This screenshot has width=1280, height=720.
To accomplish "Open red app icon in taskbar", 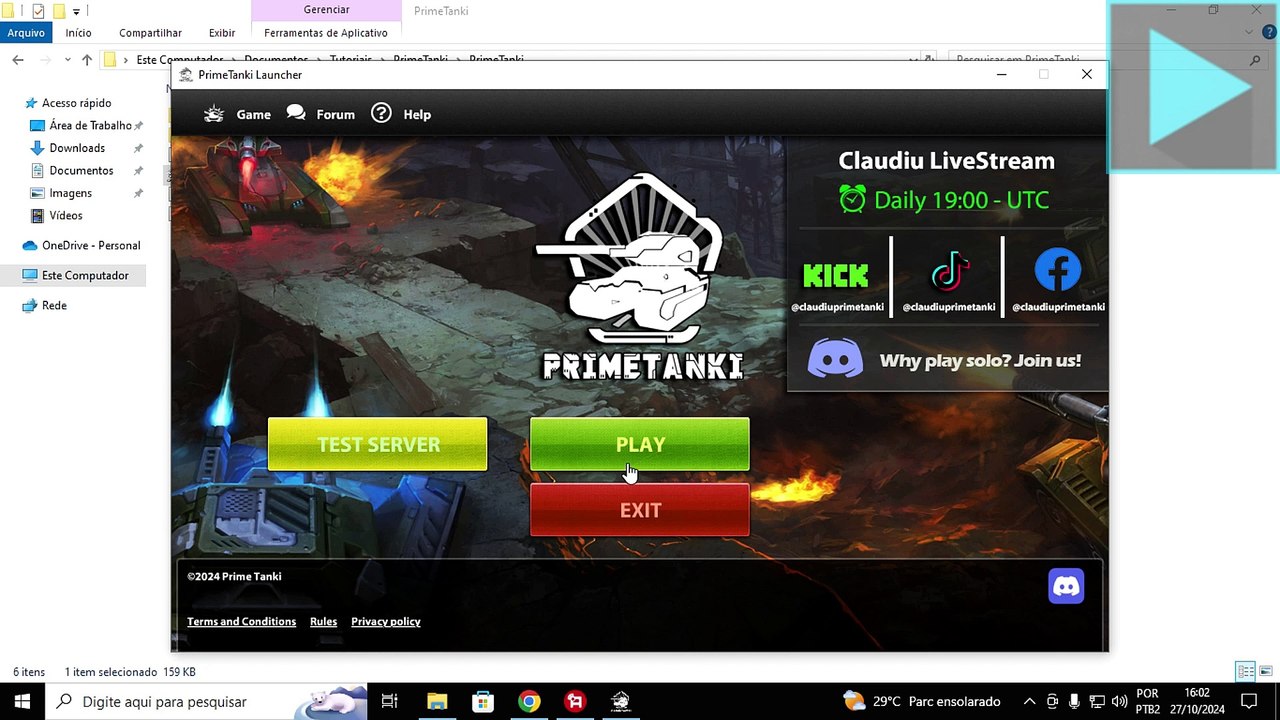I will click(575, 701).
